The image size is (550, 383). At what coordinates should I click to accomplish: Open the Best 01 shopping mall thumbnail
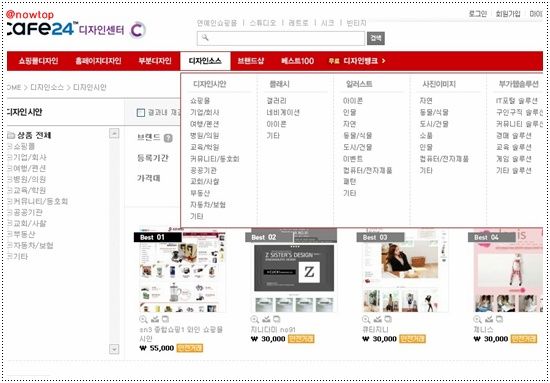(182, 270)
